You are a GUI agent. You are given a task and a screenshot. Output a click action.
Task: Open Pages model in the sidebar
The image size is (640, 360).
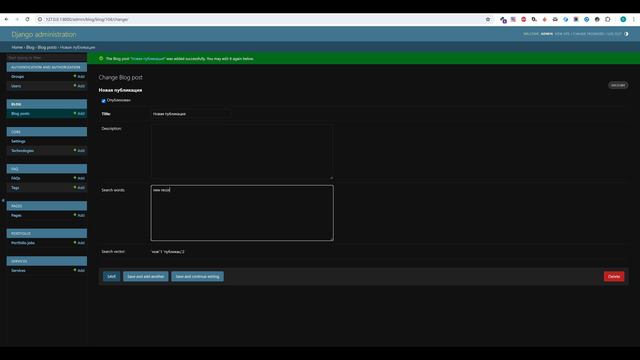pyautogui.click(x=16, y=215)
